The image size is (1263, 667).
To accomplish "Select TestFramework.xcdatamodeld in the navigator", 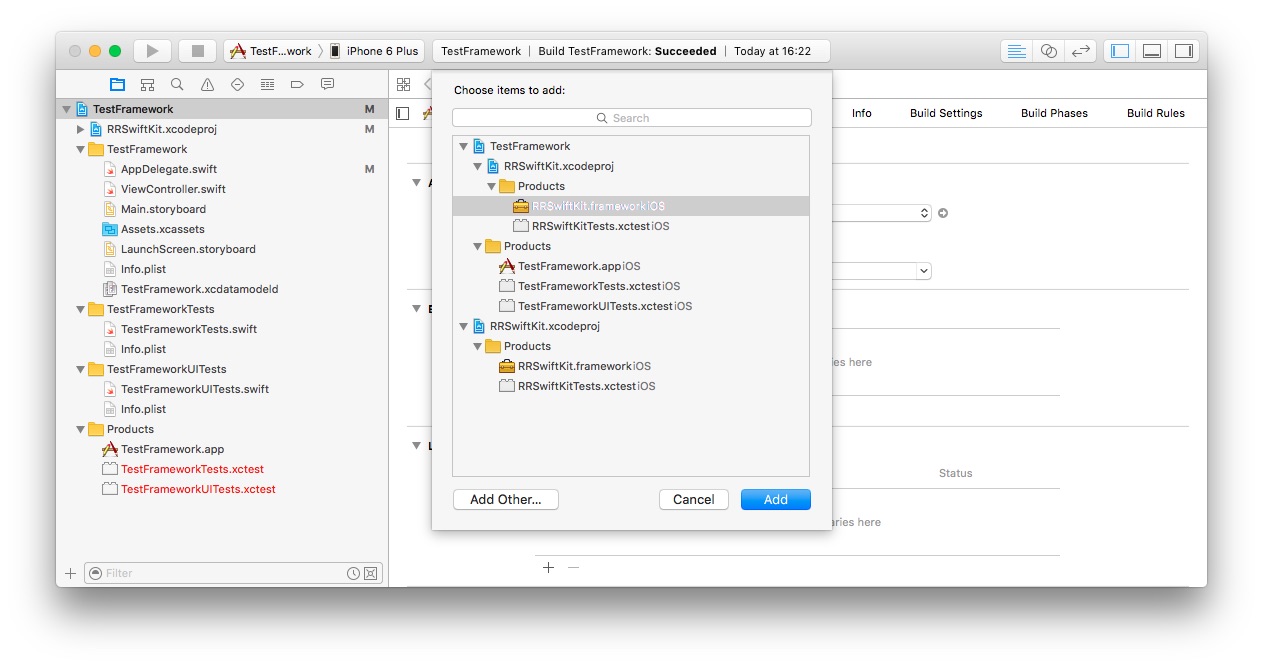I will 199,289.
